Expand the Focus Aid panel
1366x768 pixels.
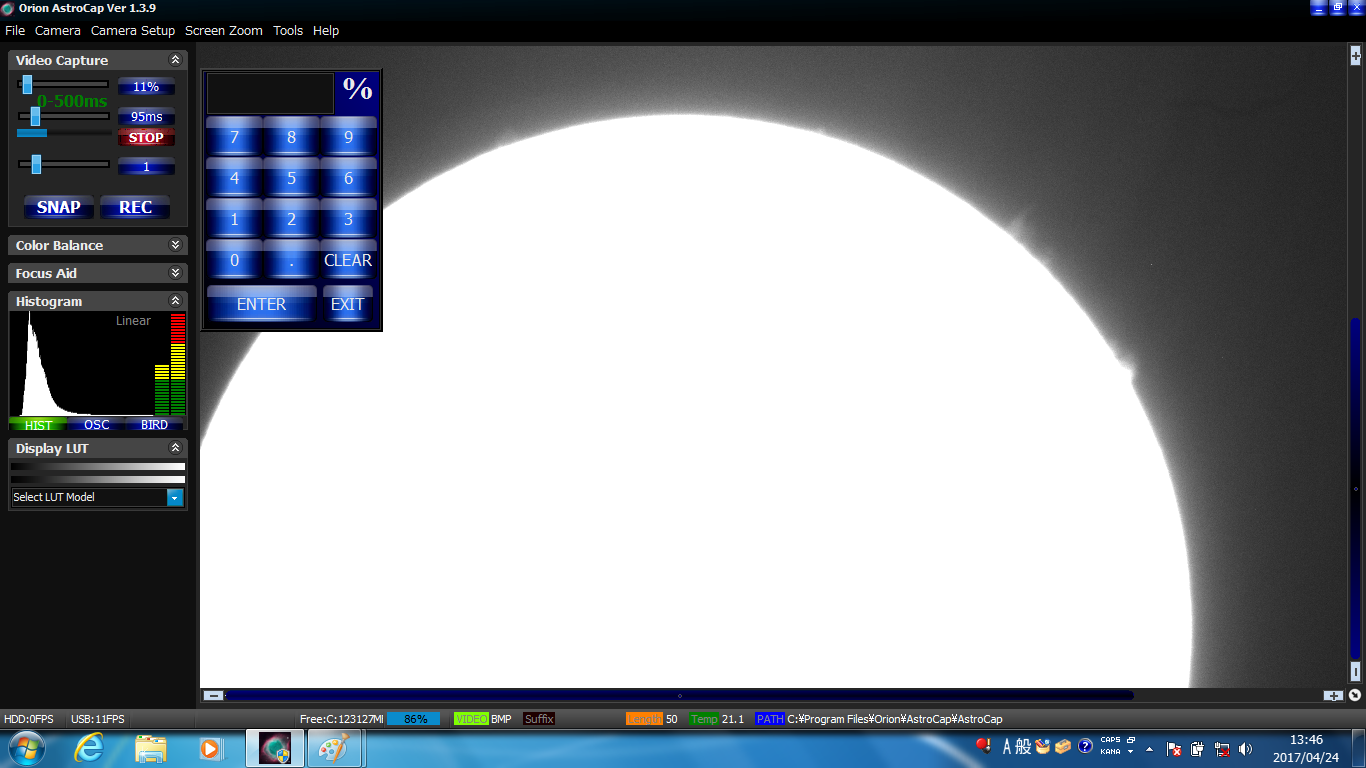pyautogui.click(x=175, y=273)
